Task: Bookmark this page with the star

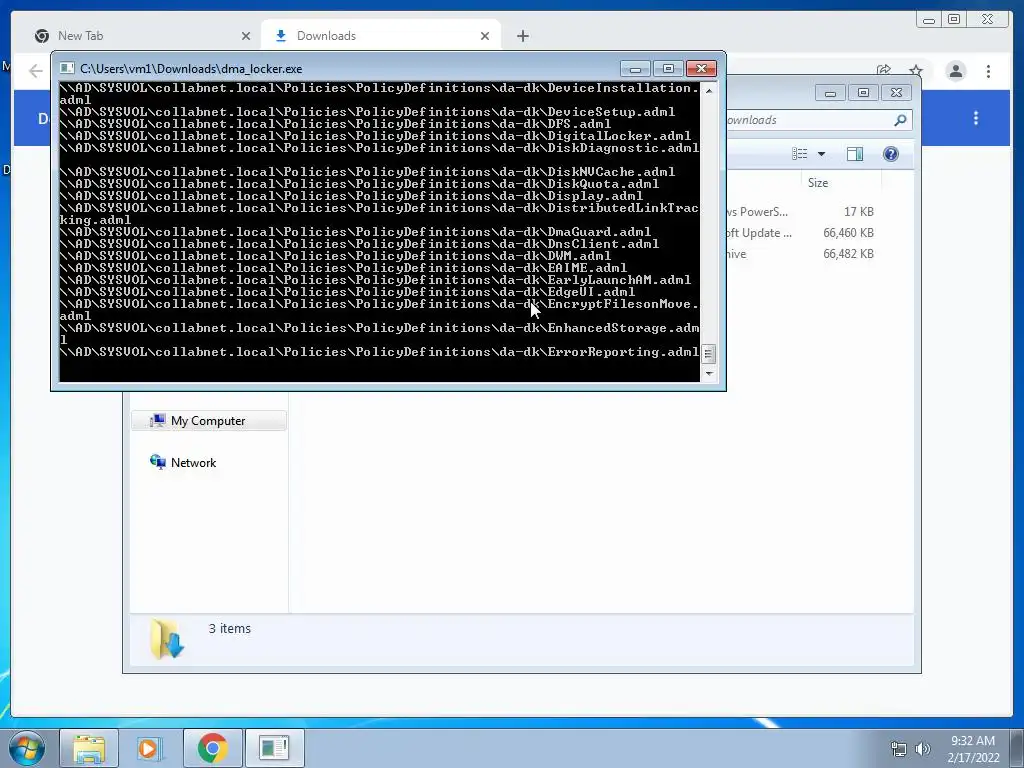Action: [x=916, y=71]
